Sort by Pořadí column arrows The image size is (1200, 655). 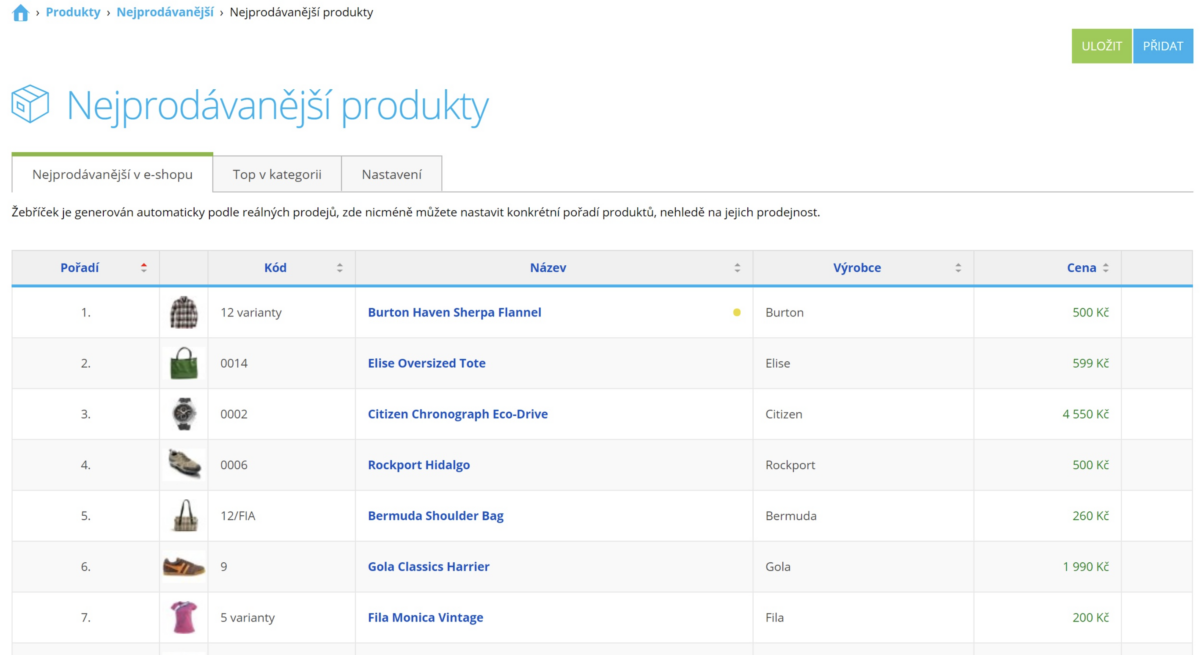click(144, 268)
